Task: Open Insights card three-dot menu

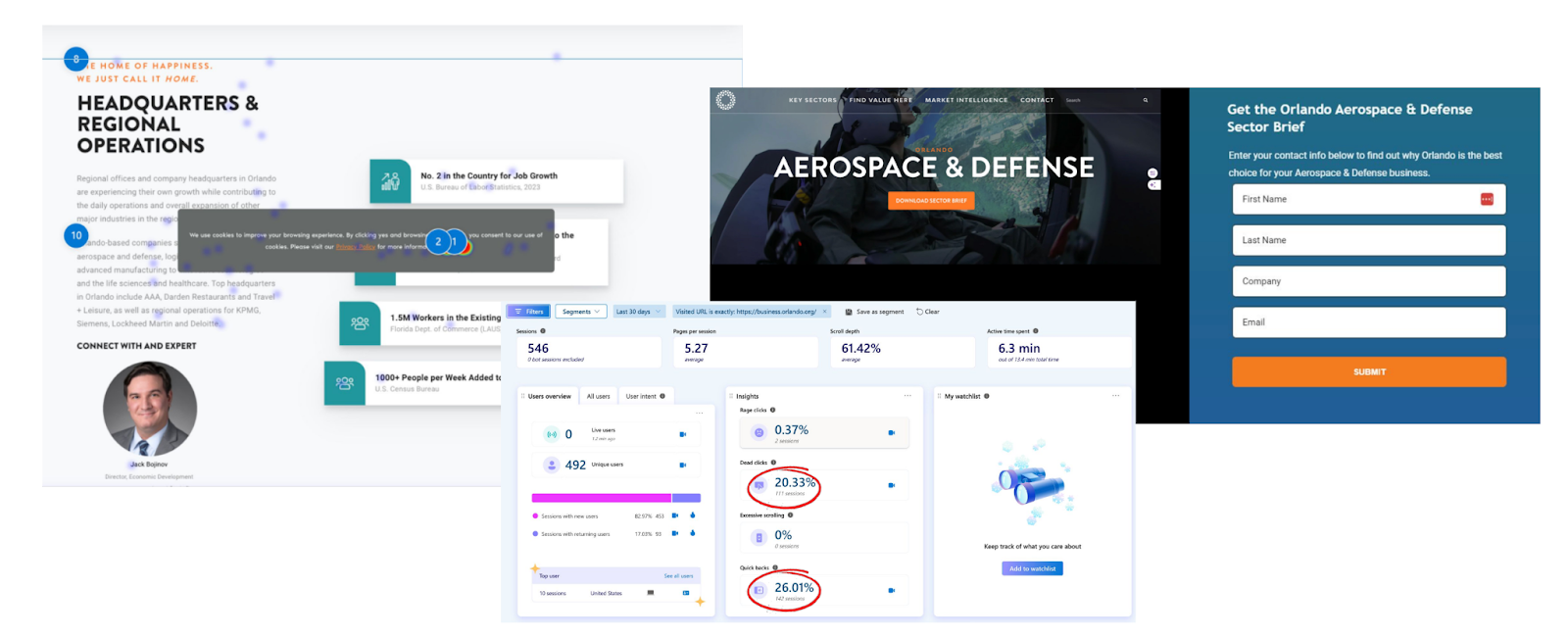Action: [x=907, y=396]
